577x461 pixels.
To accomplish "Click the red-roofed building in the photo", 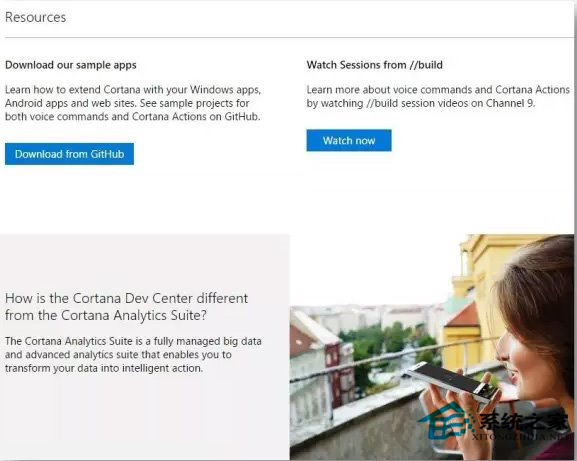I will 465,316.
